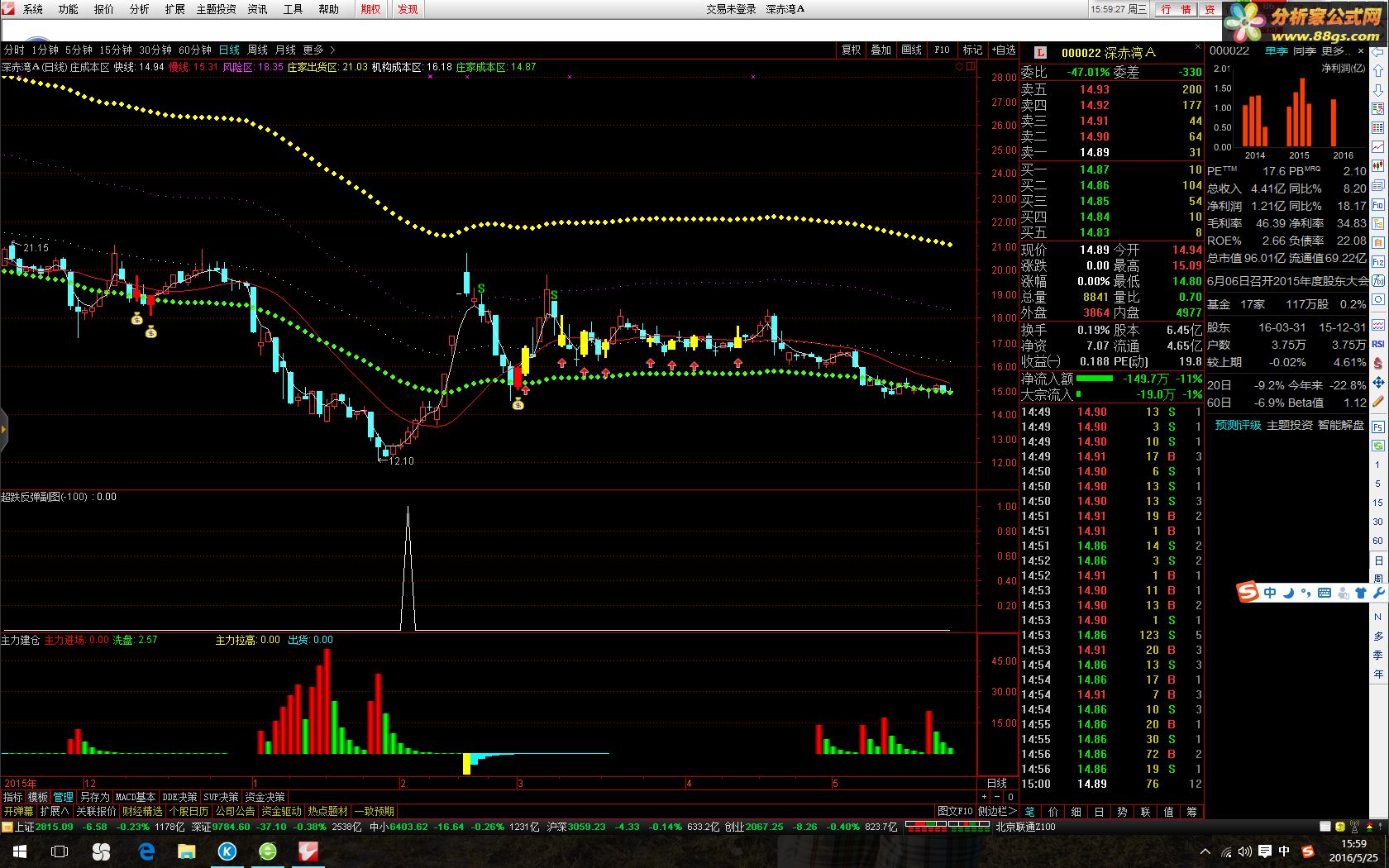Click the red dollar sign sidebar icon
Viewport: 1389px width, 868px height.
click(1378, 363)
